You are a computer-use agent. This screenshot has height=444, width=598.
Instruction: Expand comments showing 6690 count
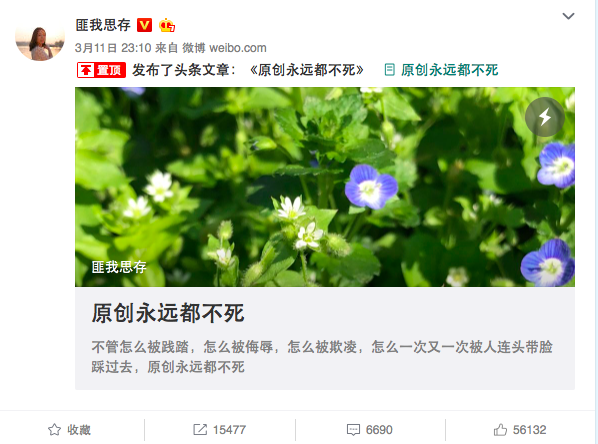point(370,430)
